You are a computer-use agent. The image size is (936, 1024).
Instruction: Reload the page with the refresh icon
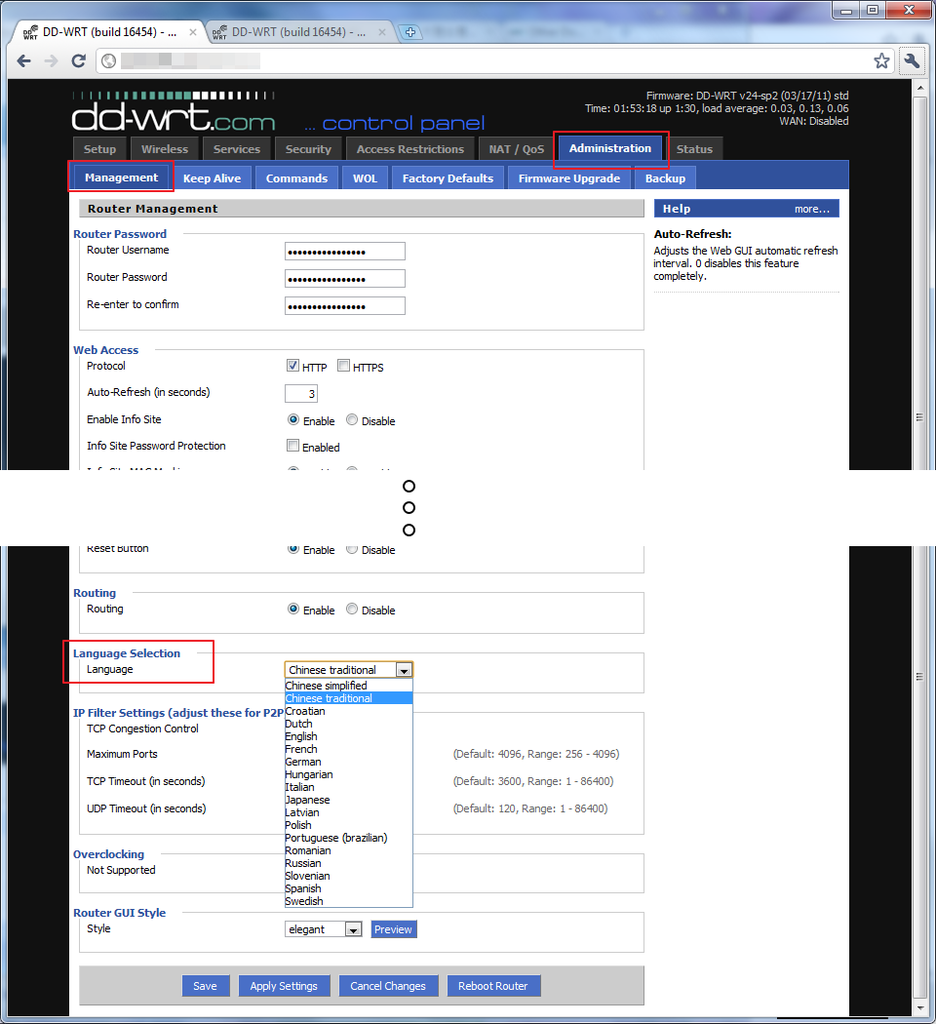[78, 61]
